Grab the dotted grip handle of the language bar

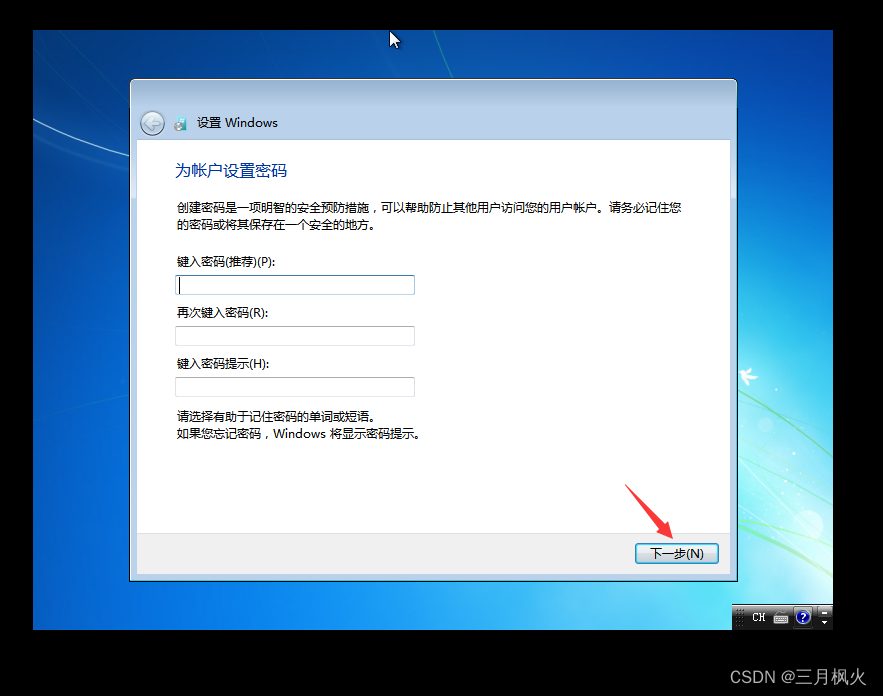pos(740,618)
